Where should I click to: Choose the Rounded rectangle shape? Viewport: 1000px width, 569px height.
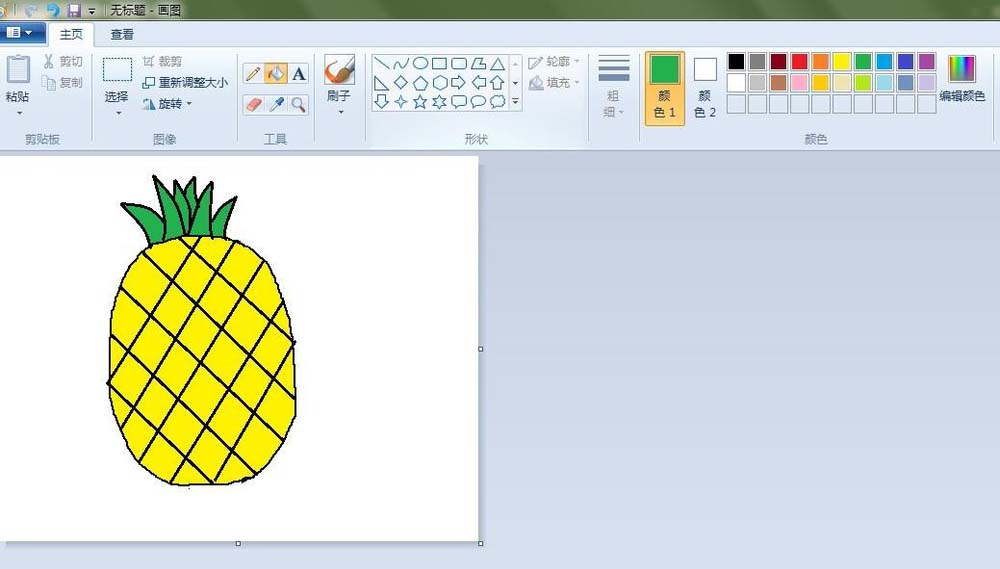pos(459,63)
